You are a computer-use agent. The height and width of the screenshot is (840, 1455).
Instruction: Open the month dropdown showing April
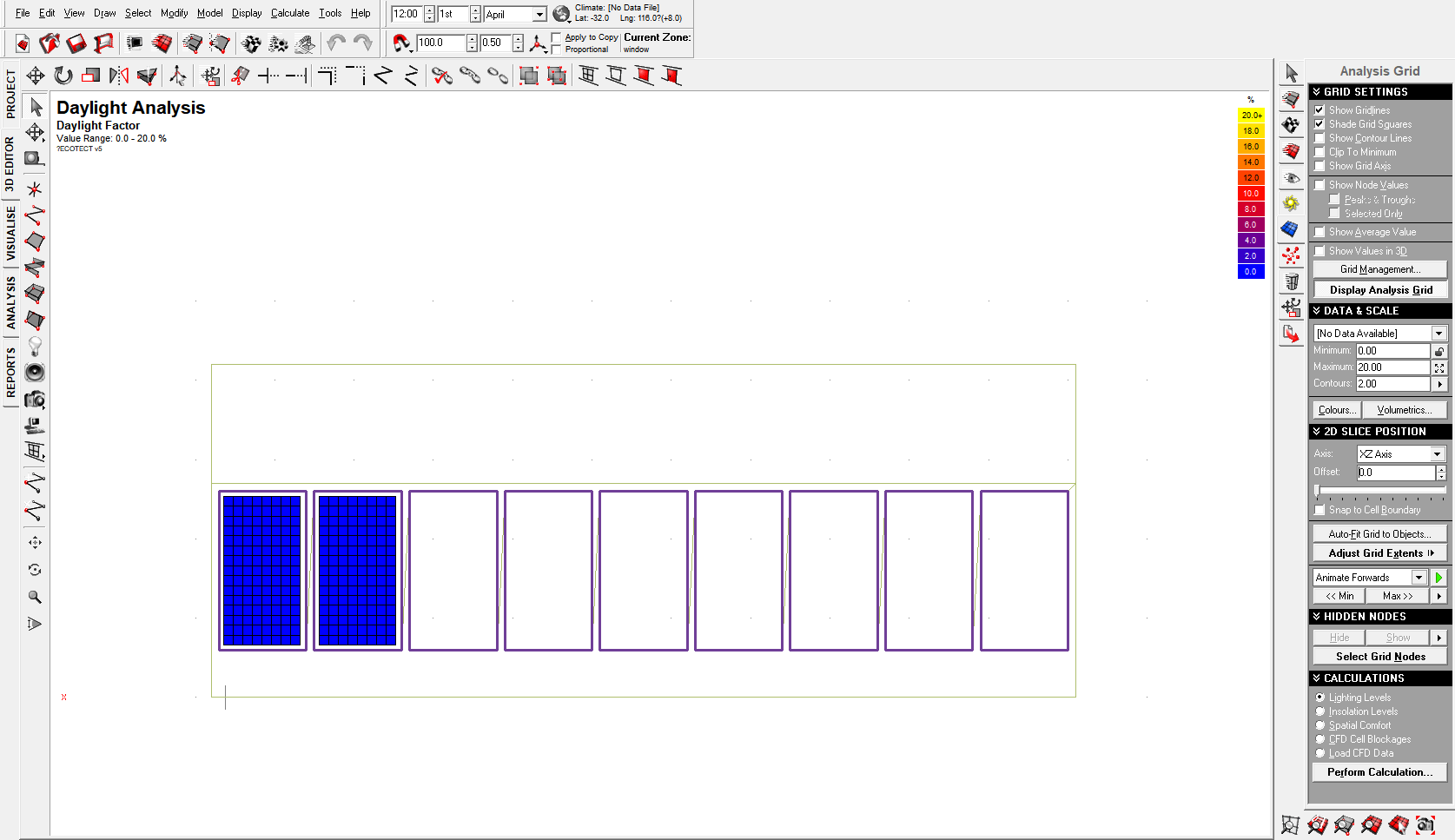click(x=539, y=15)
